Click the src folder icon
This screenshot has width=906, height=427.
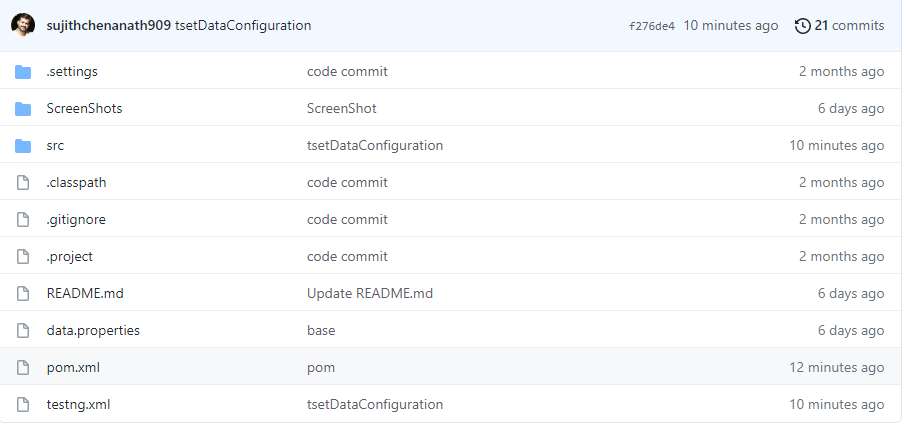click(23, 146)
